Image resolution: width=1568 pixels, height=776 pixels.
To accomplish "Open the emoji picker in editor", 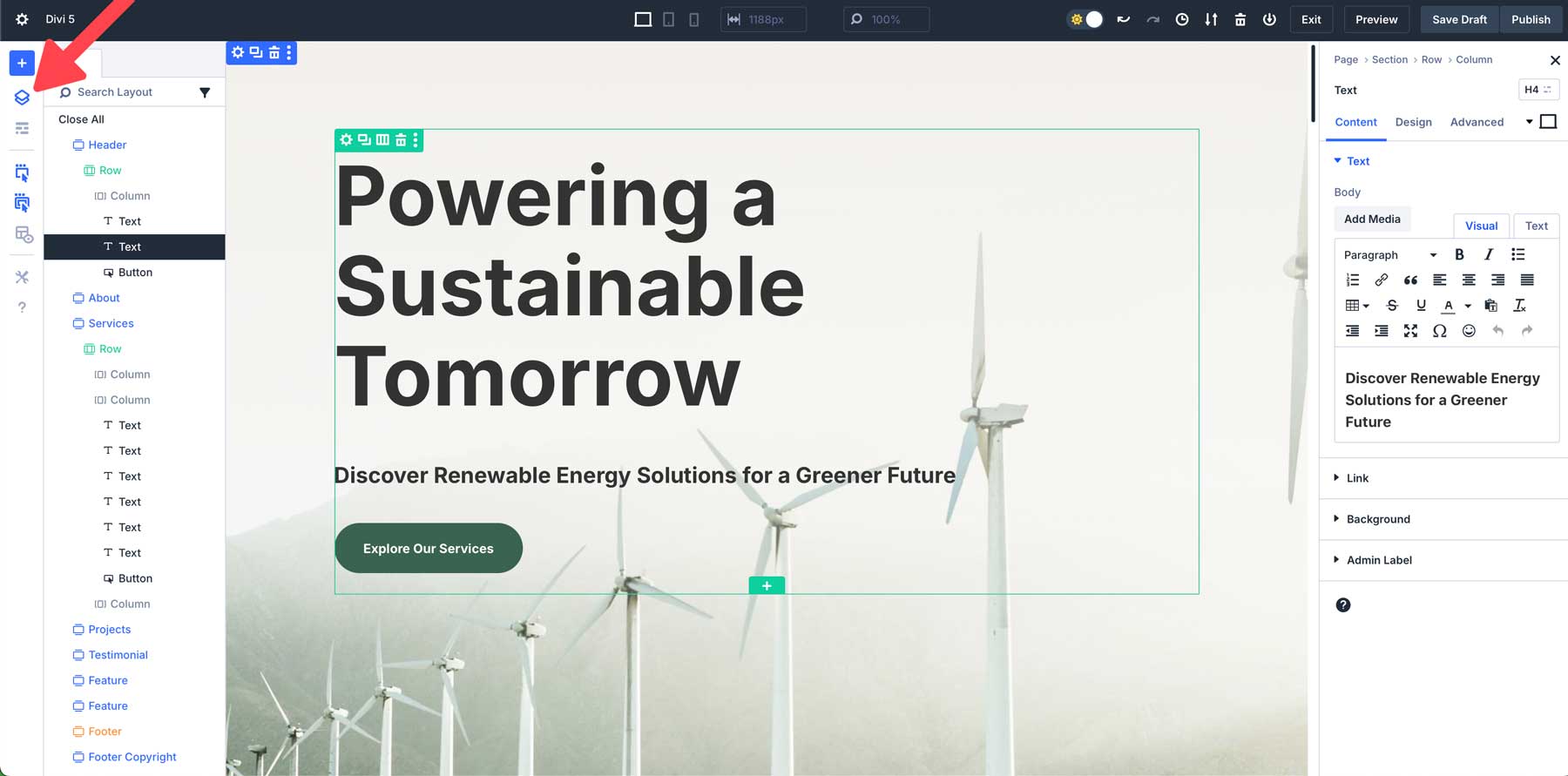I will pos(1469,331).
